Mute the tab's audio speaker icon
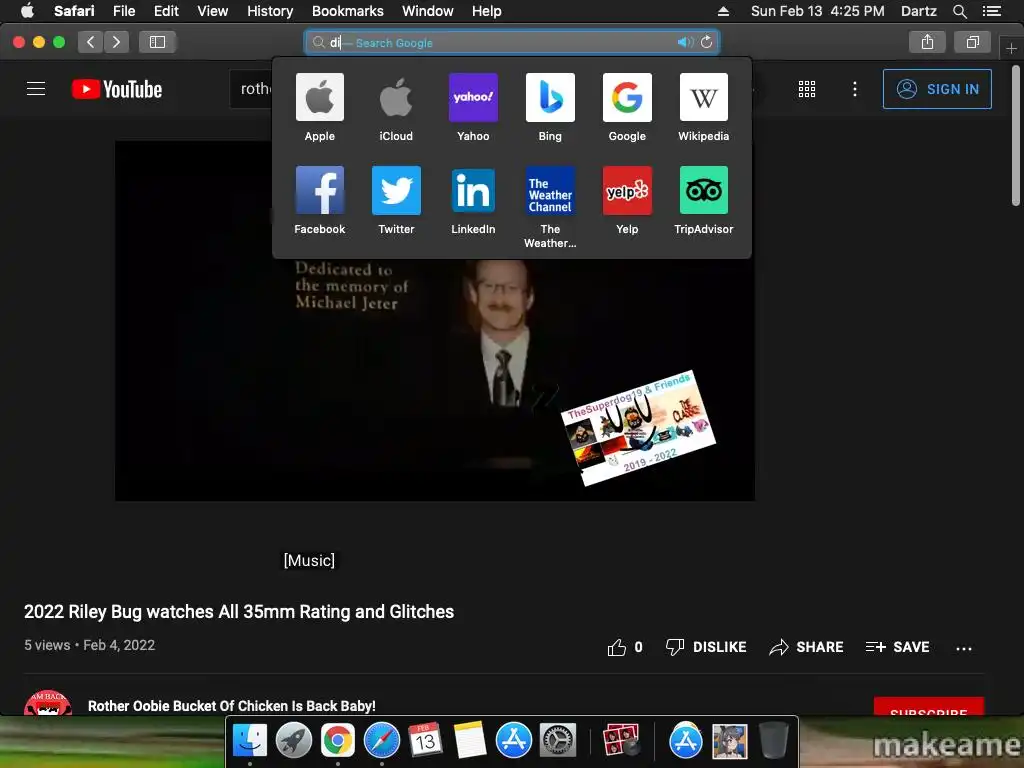Screen dimensions: 1024x768 point(684,42)
